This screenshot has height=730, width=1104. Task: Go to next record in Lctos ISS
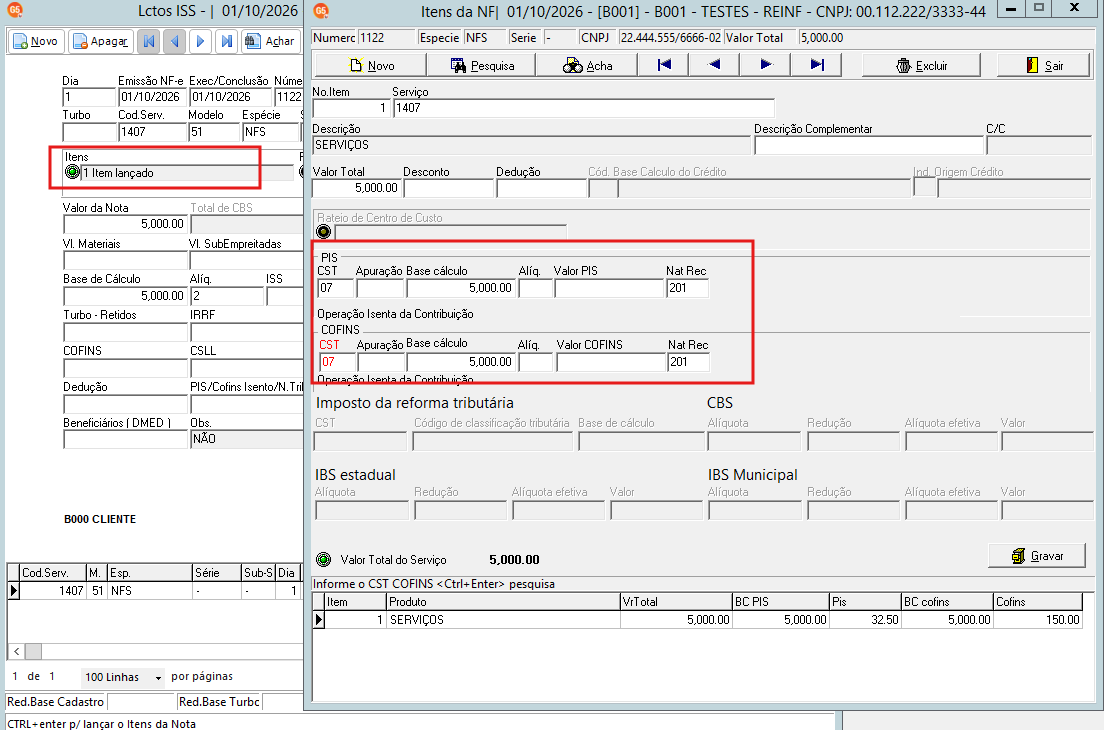pos(201,42)
